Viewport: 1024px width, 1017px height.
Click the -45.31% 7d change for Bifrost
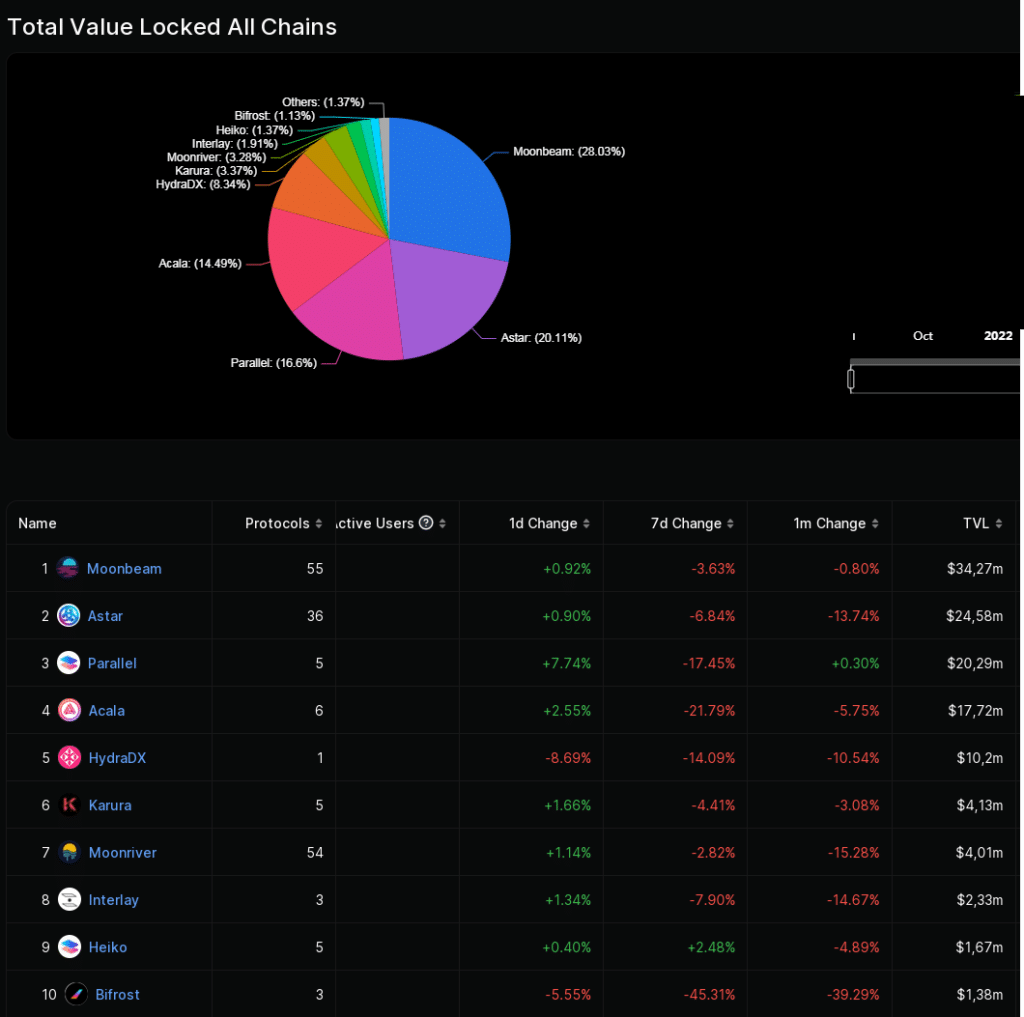(x=709, y=995)
